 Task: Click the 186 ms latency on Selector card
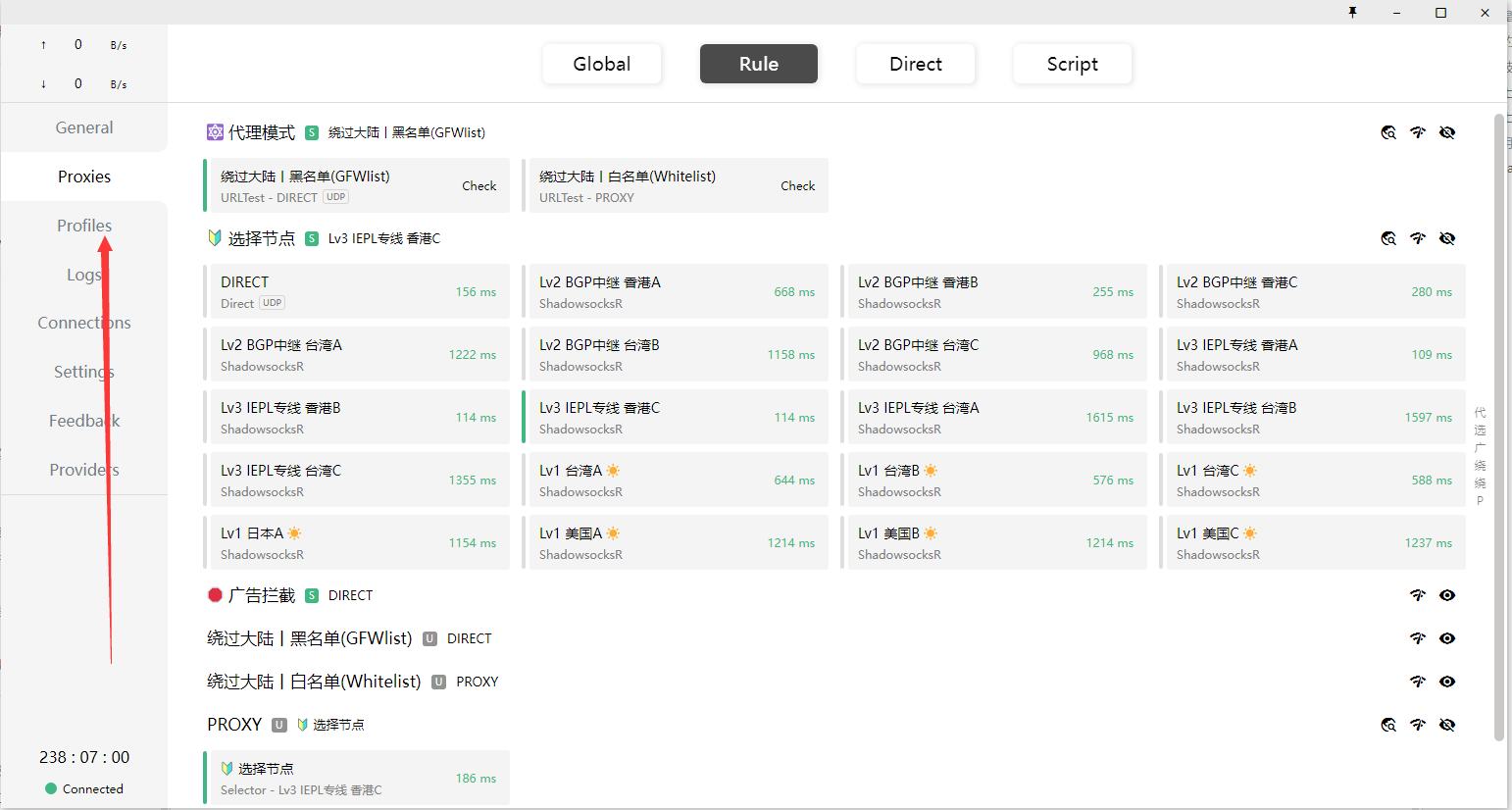[476, 779]
